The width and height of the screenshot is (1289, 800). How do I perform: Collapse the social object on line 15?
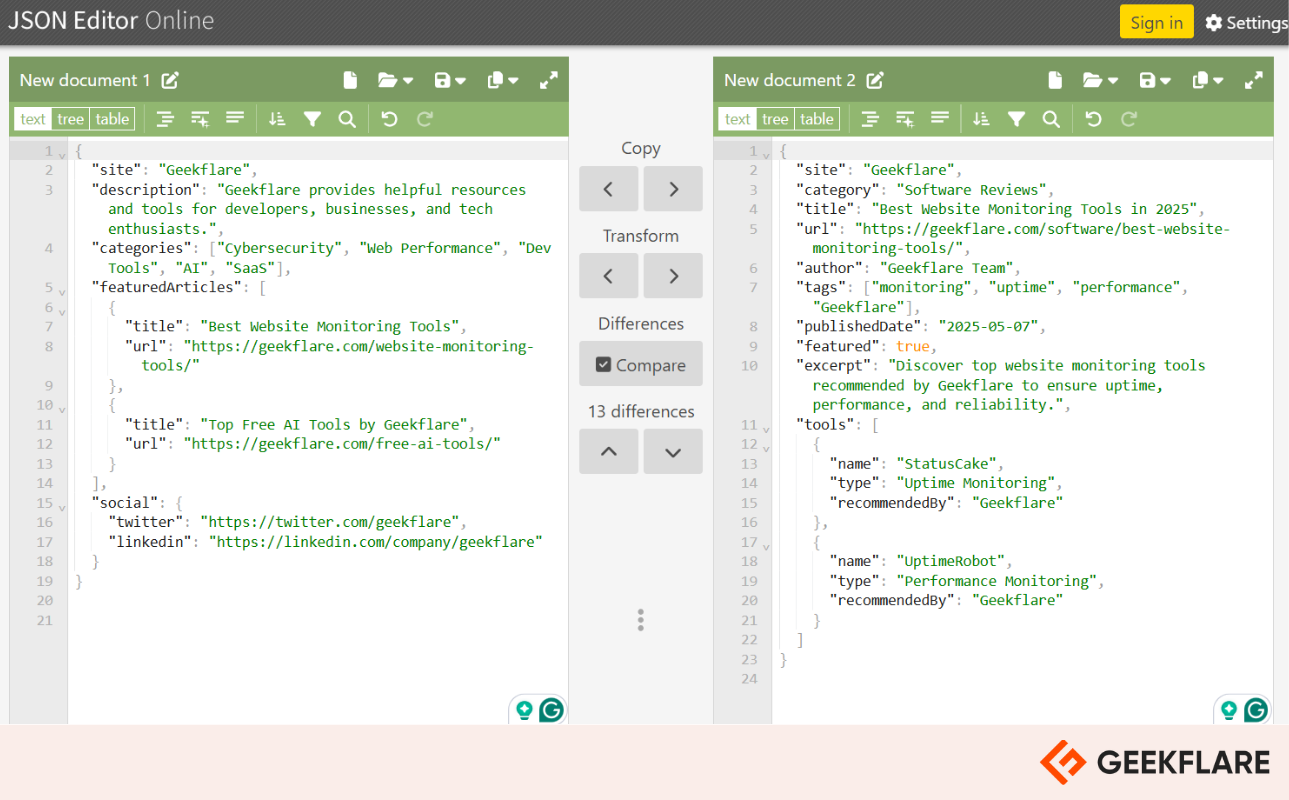tap(62, 507)
